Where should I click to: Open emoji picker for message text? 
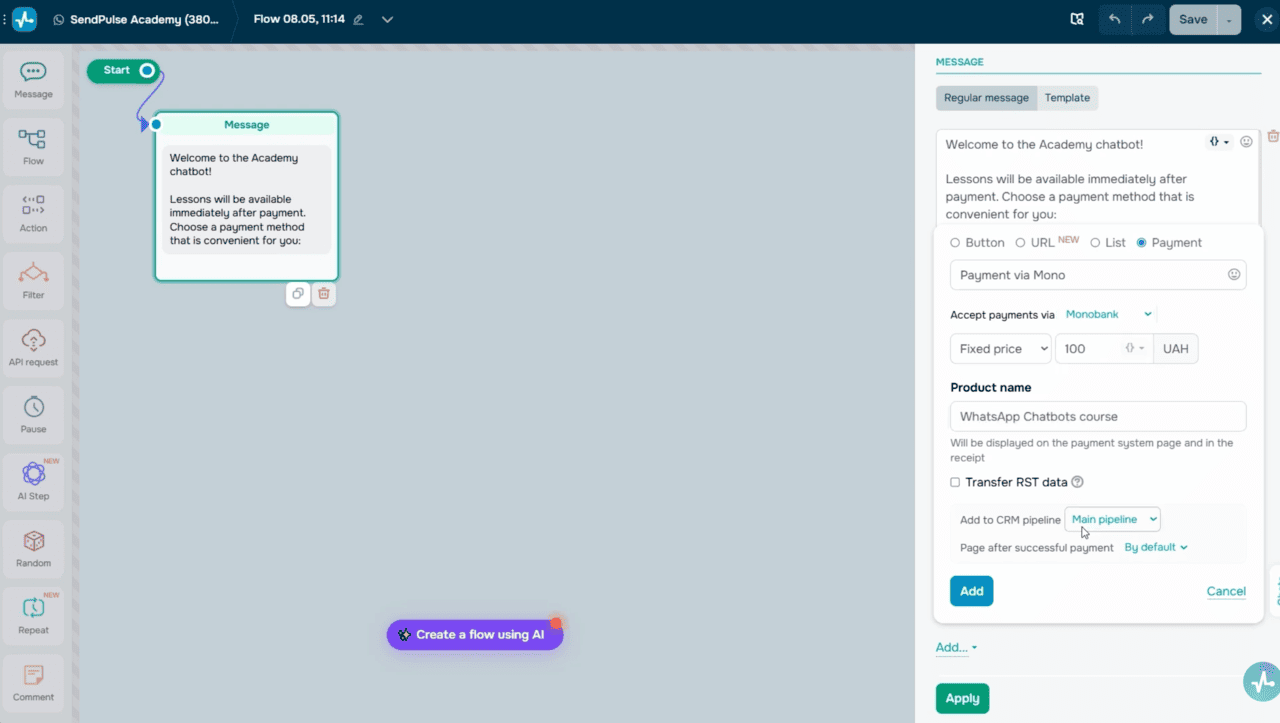(x=1246, y=142)
